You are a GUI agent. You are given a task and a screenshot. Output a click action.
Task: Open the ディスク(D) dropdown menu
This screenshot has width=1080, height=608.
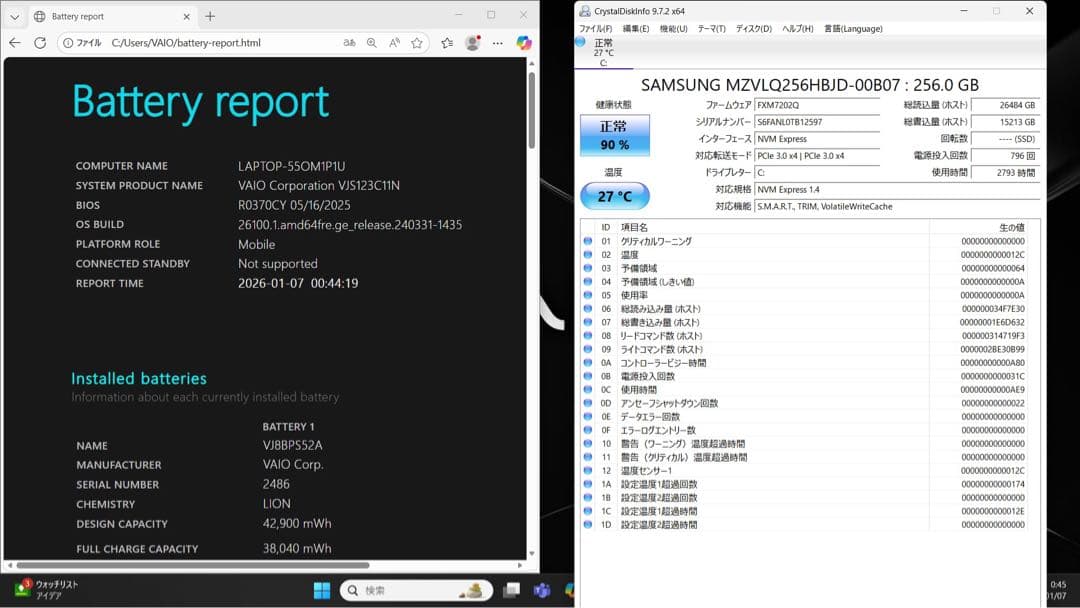coord(756,28)
